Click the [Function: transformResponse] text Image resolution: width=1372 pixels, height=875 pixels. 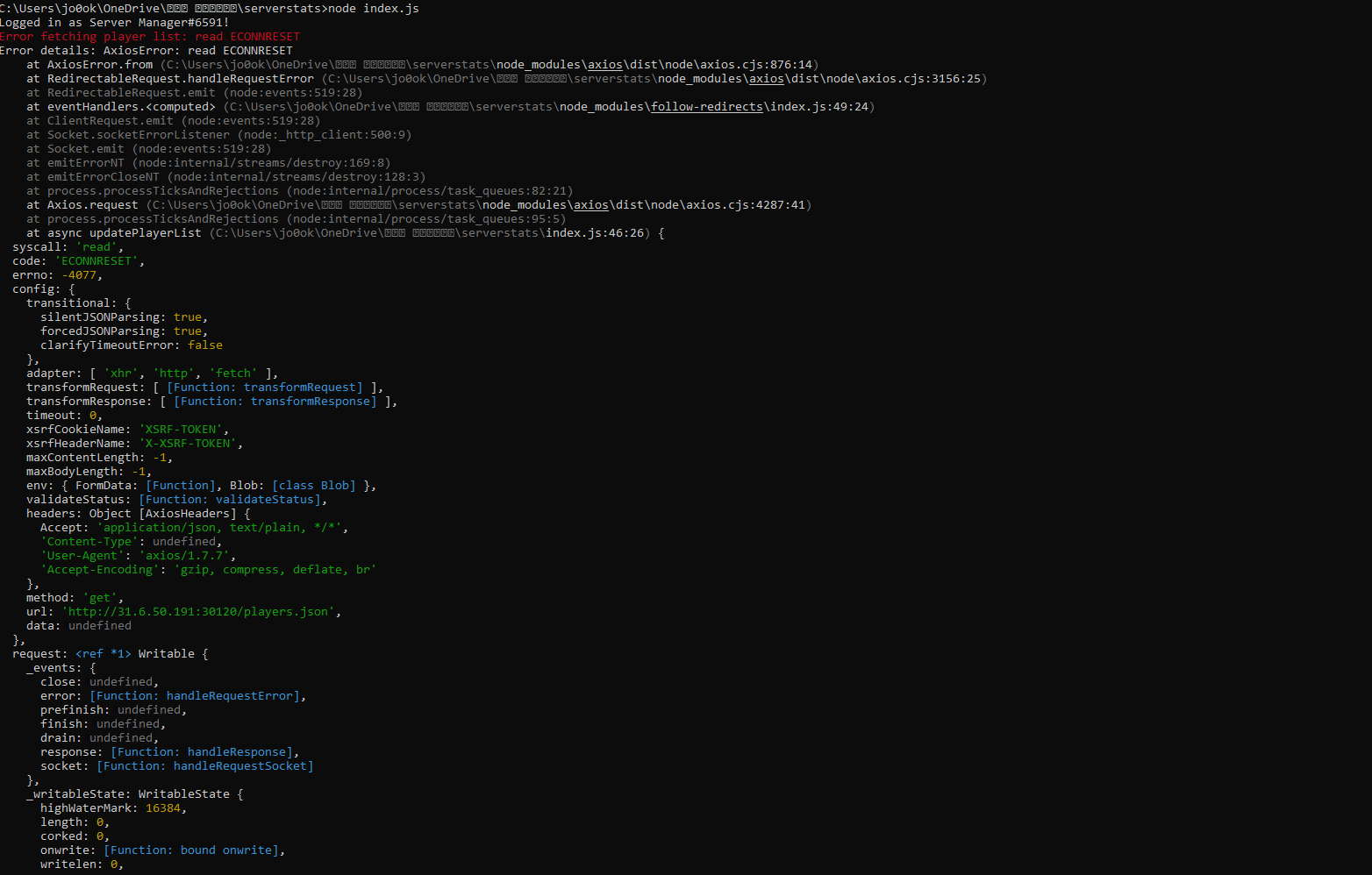click(x=275, y=402)
